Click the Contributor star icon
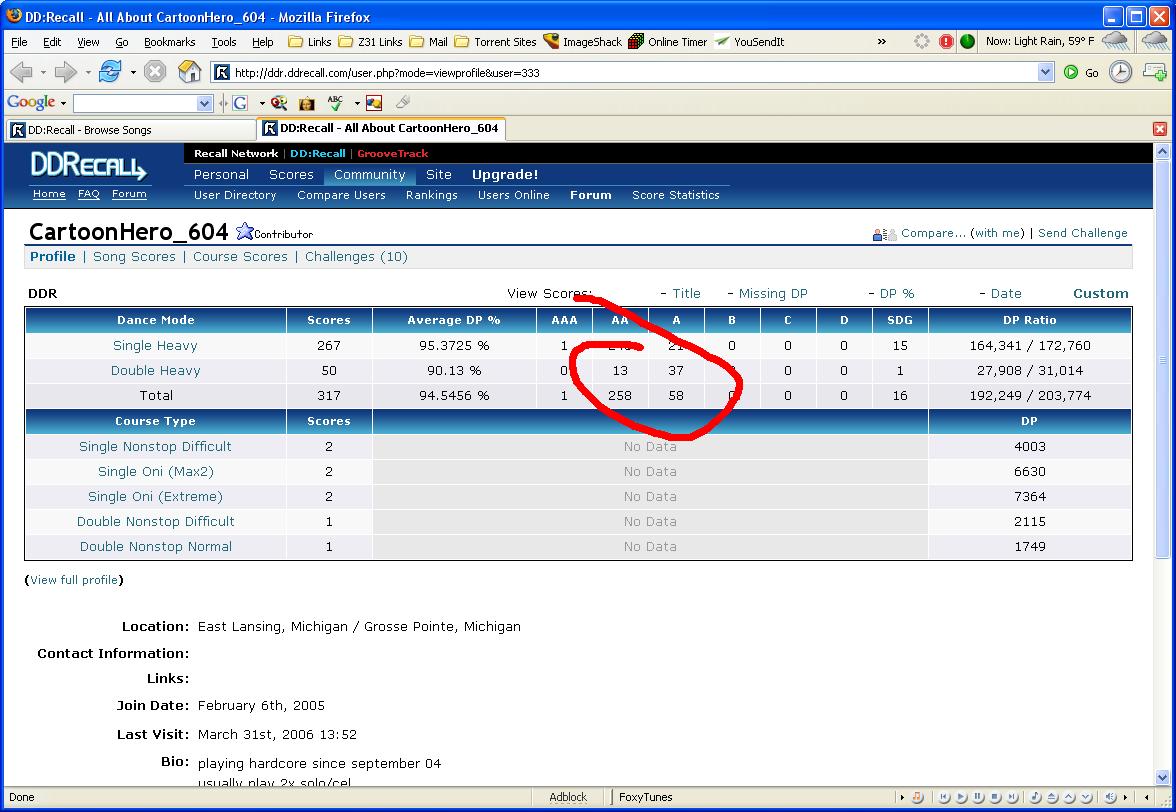Screen dimensions: 1176x812 245,232
